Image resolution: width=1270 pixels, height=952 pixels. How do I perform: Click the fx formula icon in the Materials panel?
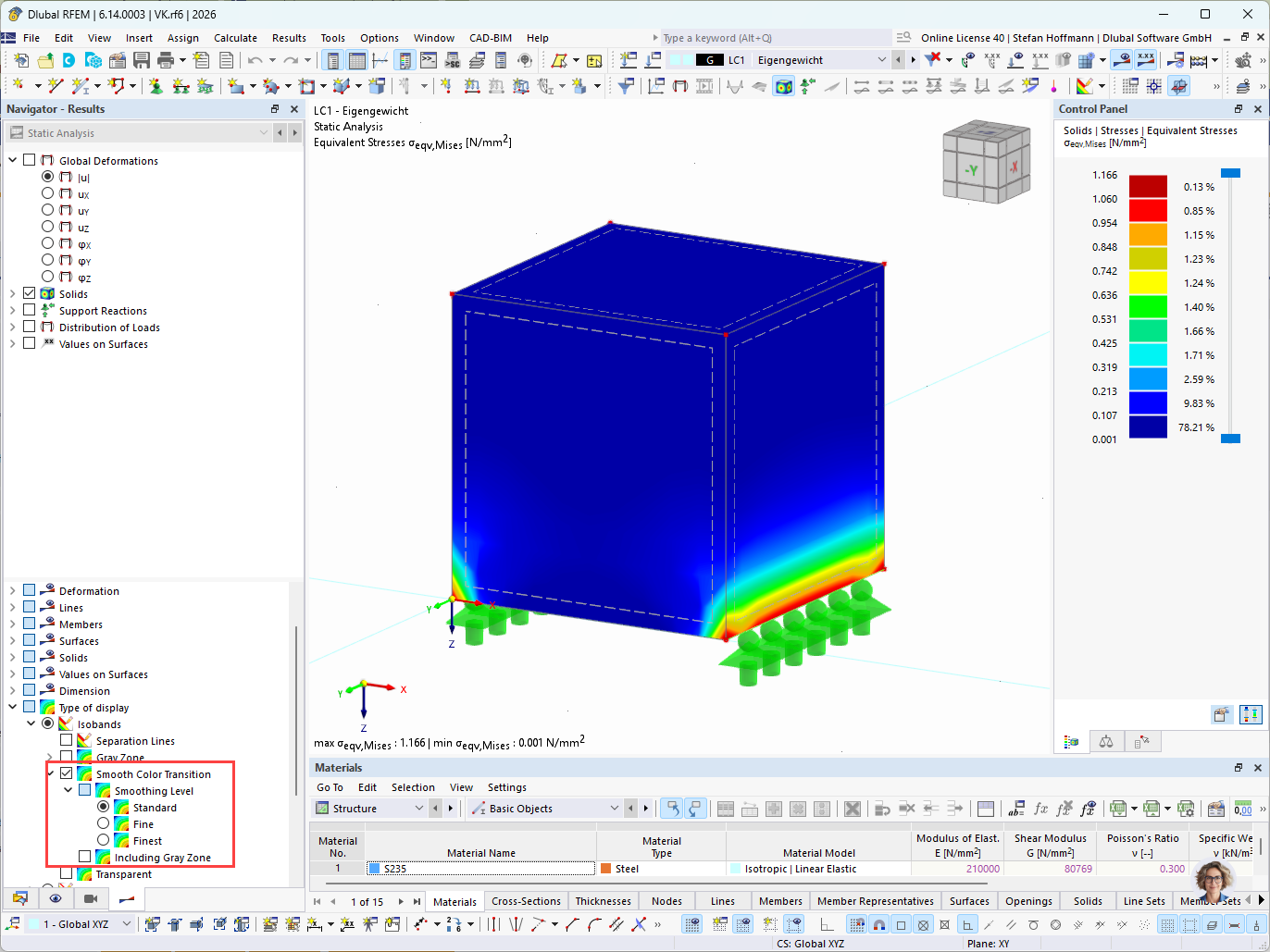coord(1041,808)
